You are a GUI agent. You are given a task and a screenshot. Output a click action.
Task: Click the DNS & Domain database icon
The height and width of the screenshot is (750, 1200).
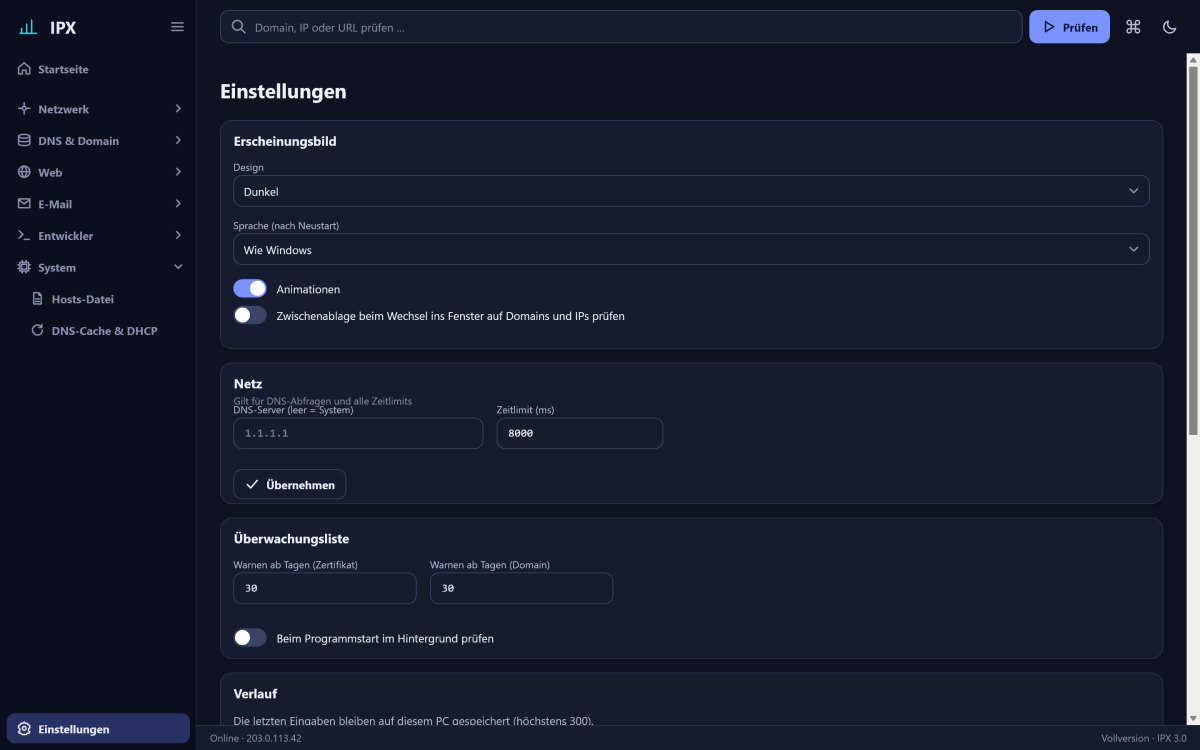(x=24, y=141)
